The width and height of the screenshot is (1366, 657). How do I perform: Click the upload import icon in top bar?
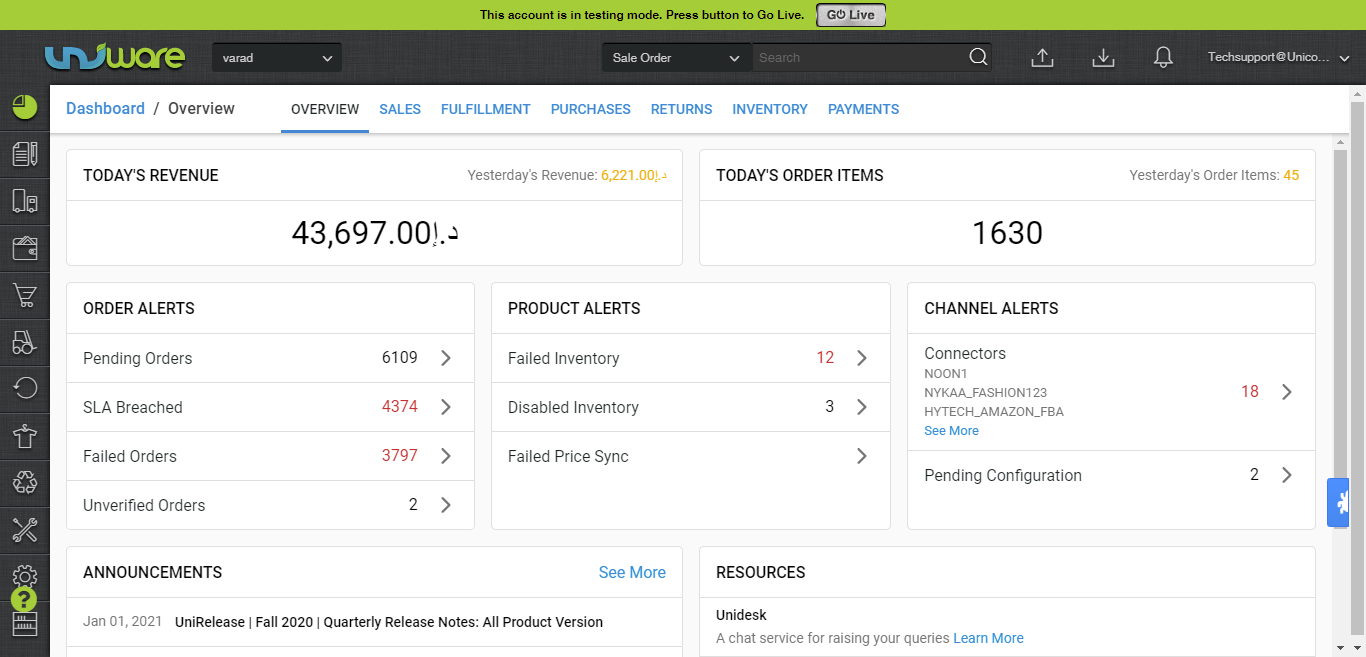pos(1042,57)
